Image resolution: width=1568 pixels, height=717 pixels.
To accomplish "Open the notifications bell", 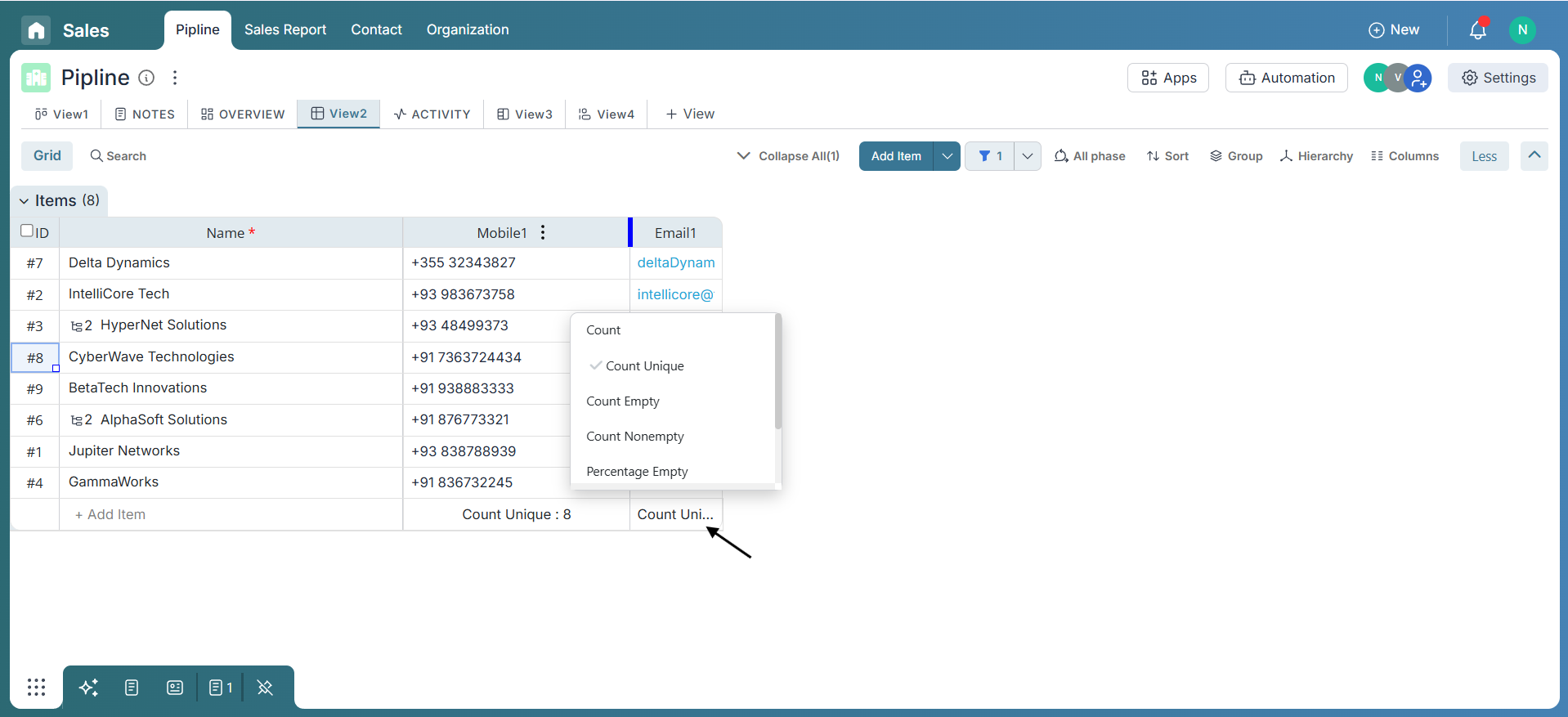I will [x=1477, y=30].
